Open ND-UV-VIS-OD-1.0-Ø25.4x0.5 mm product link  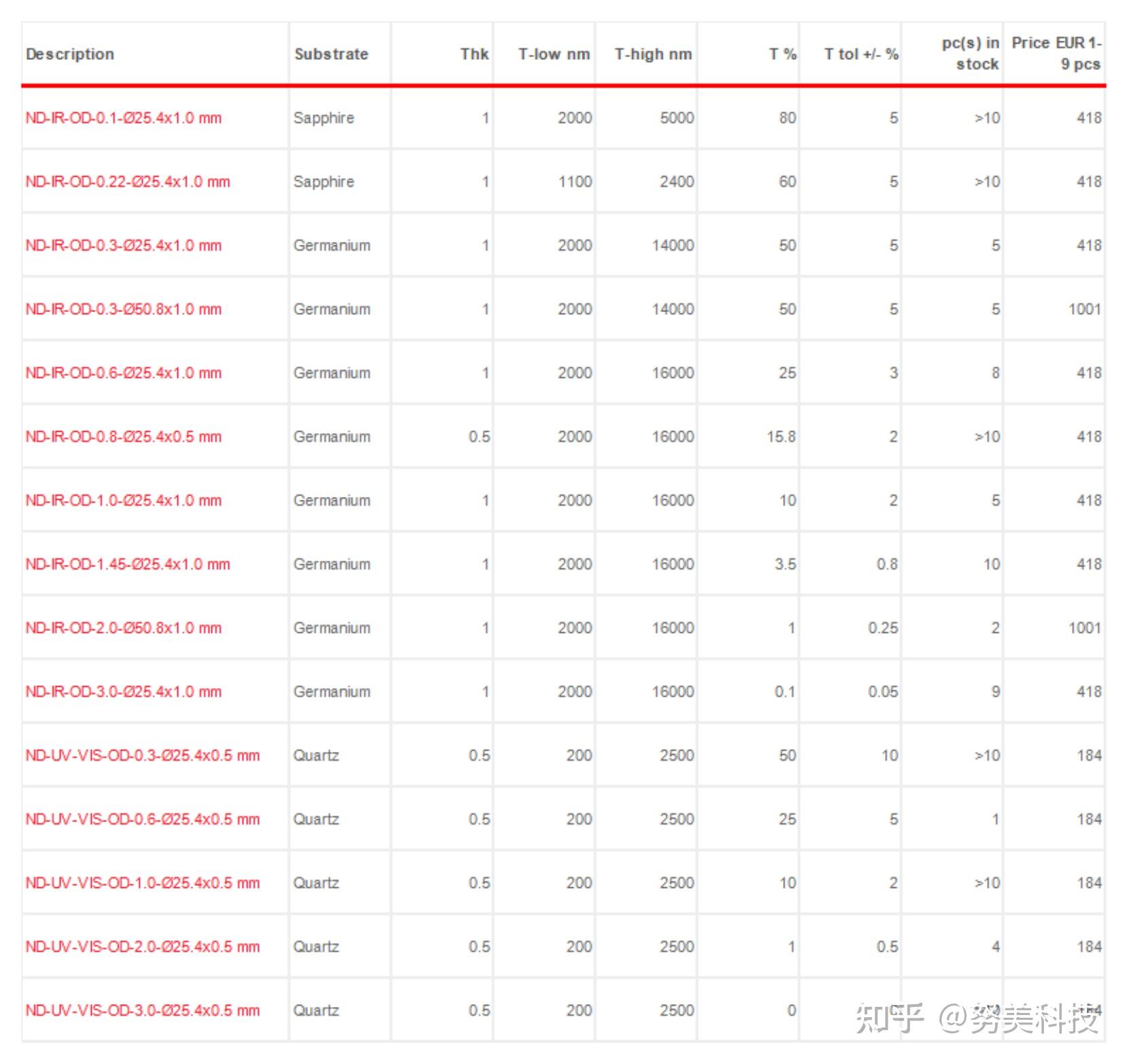pyautogui.click(x=143, y=883)
